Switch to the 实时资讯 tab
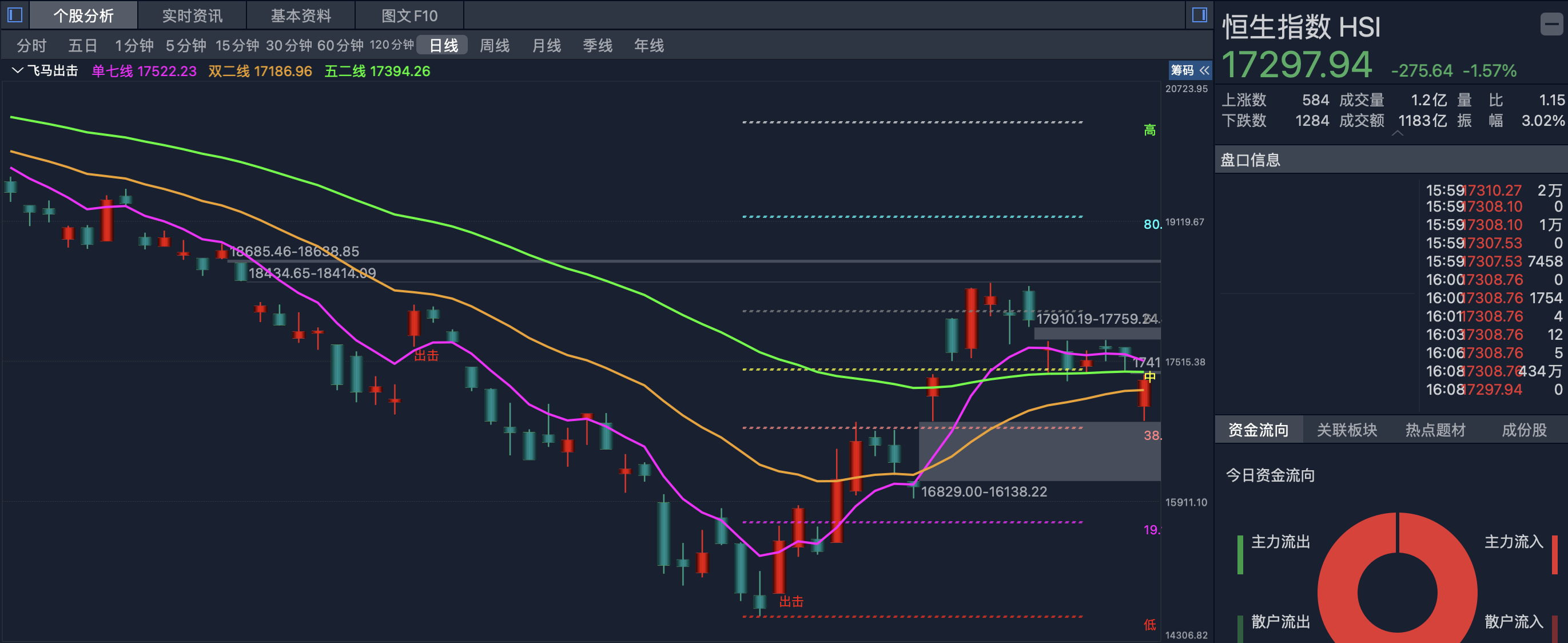Viewport: 1568px width, 643px height. (191, 15)
